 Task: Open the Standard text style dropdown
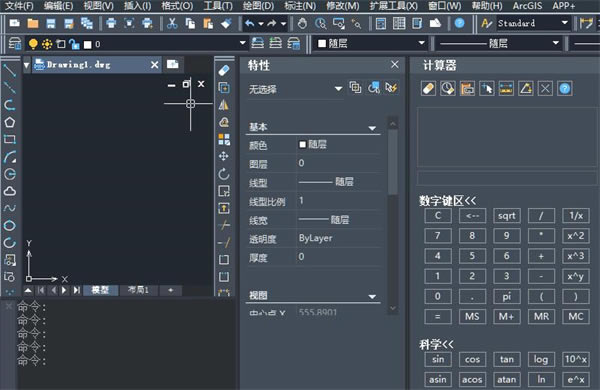pos(565,23)
